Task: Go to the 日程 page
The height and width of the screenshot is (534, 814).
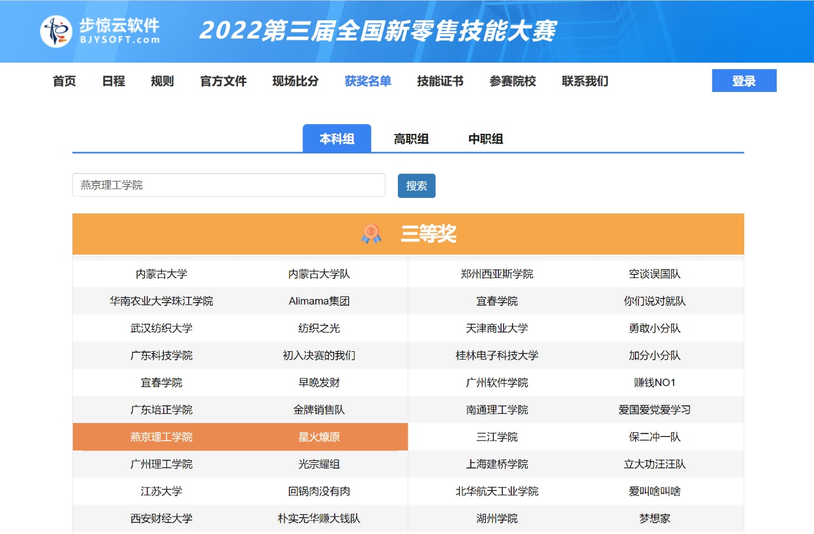Action: (113, 81)
